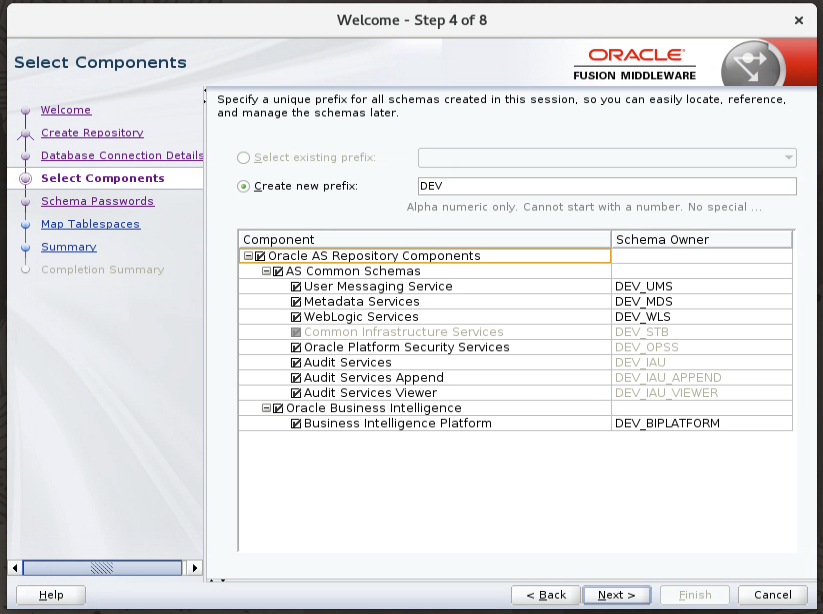Click the Back button
Image resolution: width=823 pixels, height=614 pixels.
click(546, 595)
